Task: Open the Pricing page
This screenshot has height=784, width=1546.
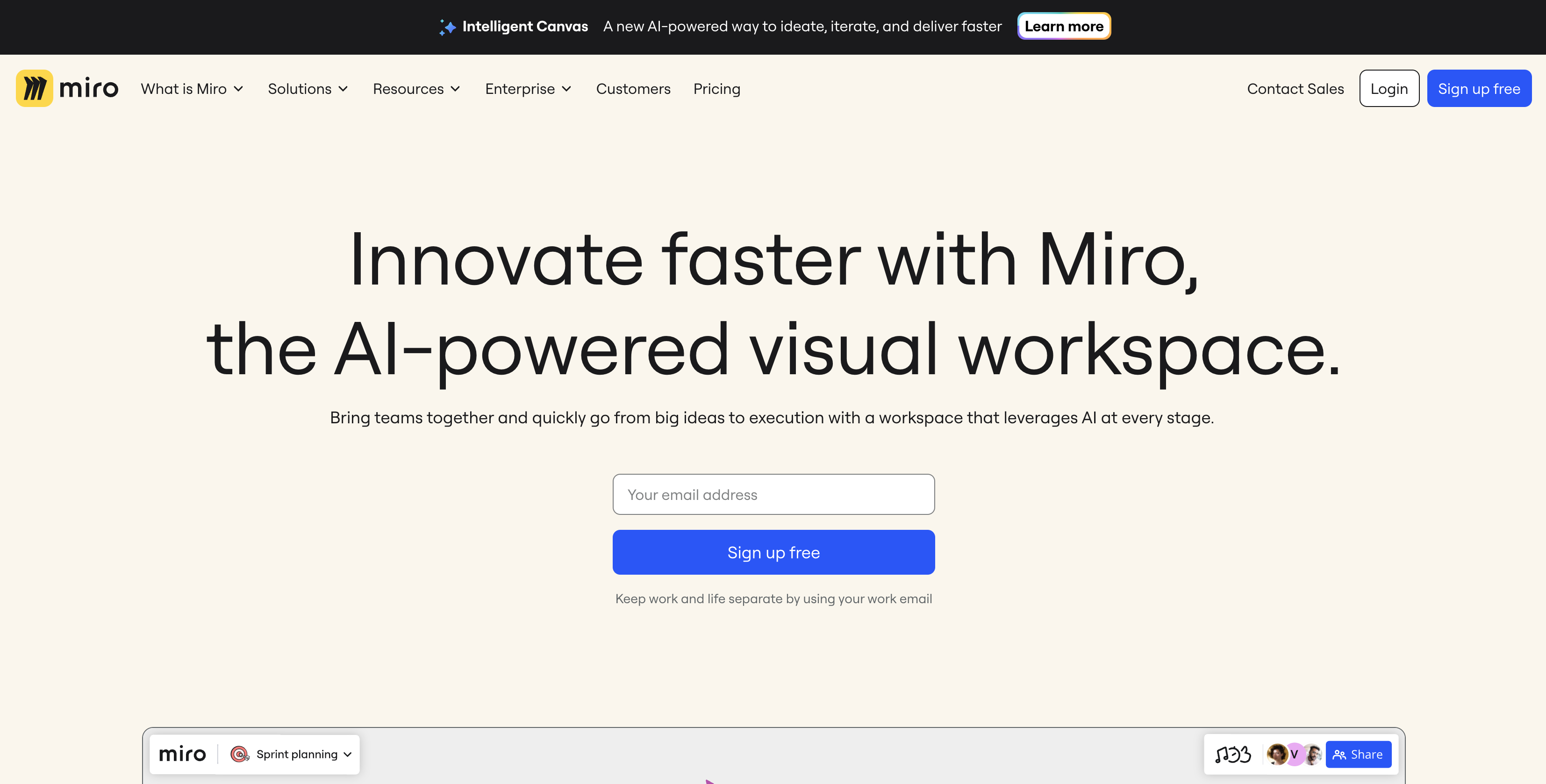Action: click(716, 89)
